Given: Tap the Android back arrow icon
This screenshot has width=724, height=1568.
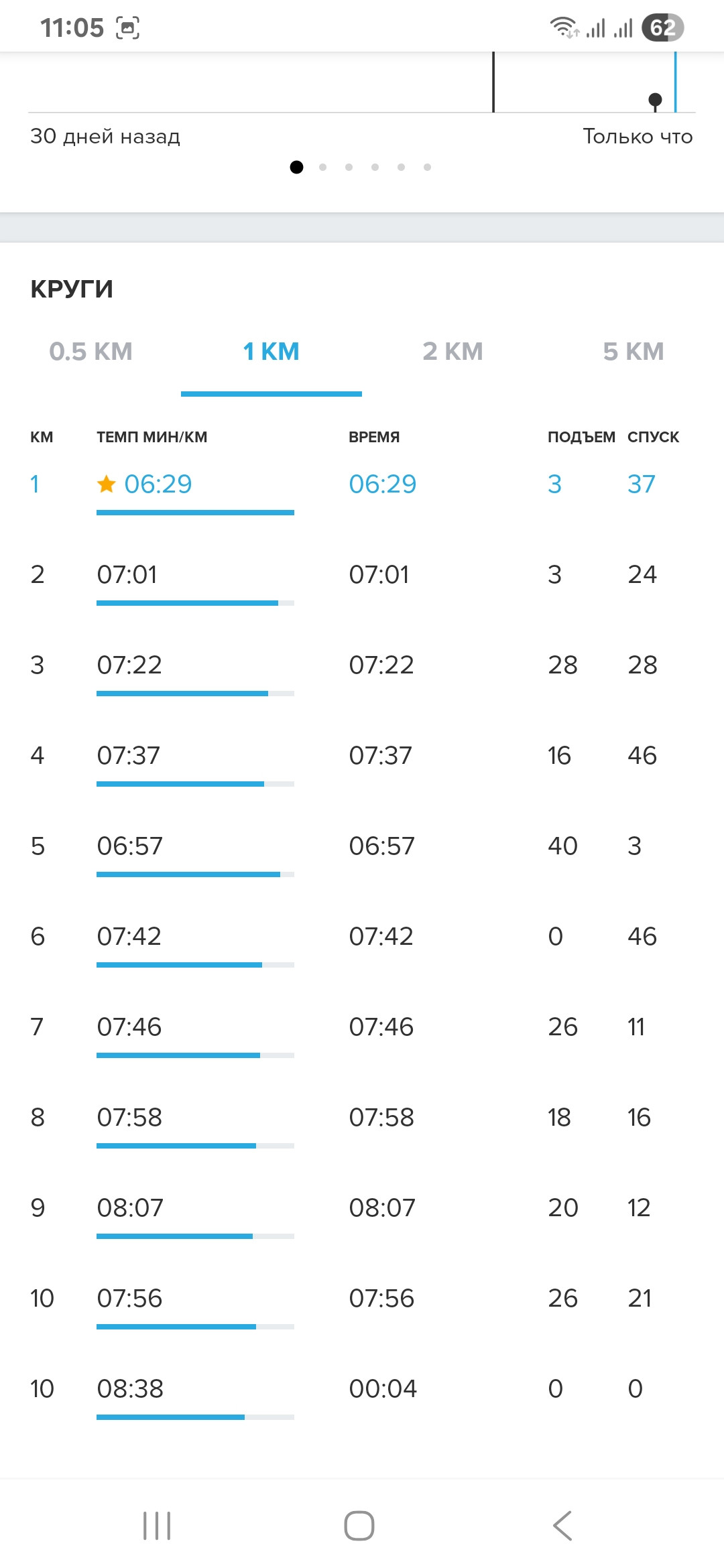Looking at the screenshot, I should [x=562, y=1526].
